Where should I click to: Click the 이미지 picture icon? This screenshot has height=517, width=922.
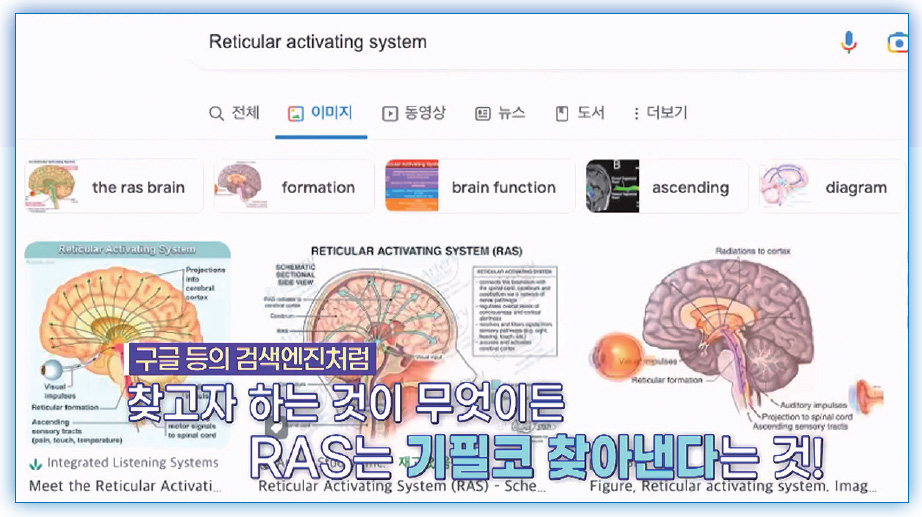coord(295,114)
